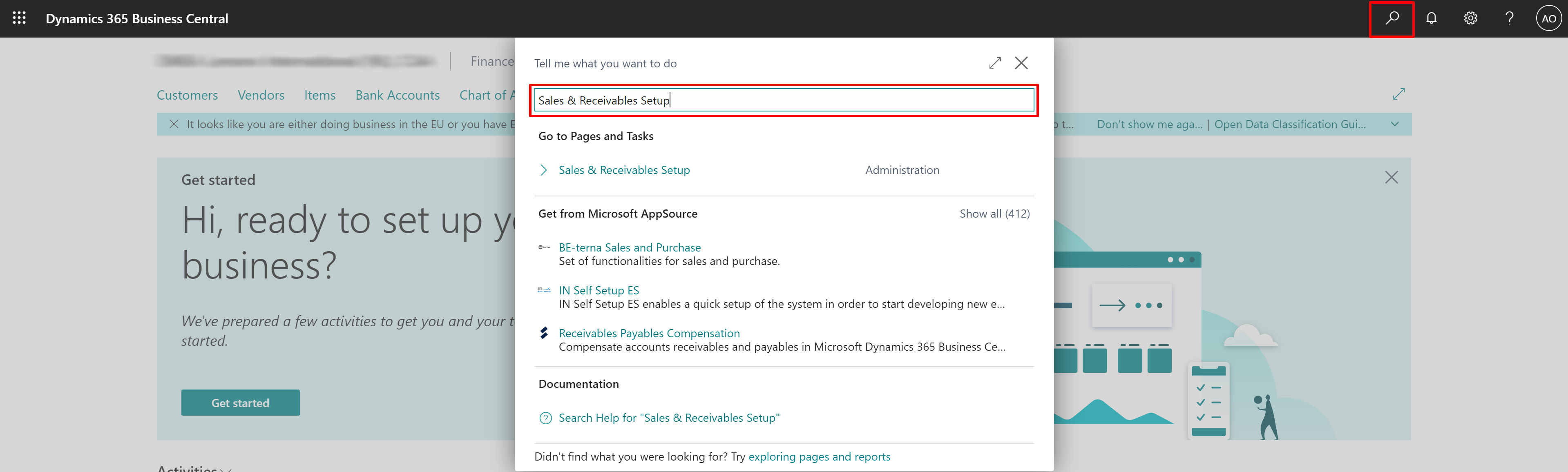Image resolution: width=1568 pixels, height=472 pixels.
Task: Open the Customers navigation link
Action: (x=187, y=95)
